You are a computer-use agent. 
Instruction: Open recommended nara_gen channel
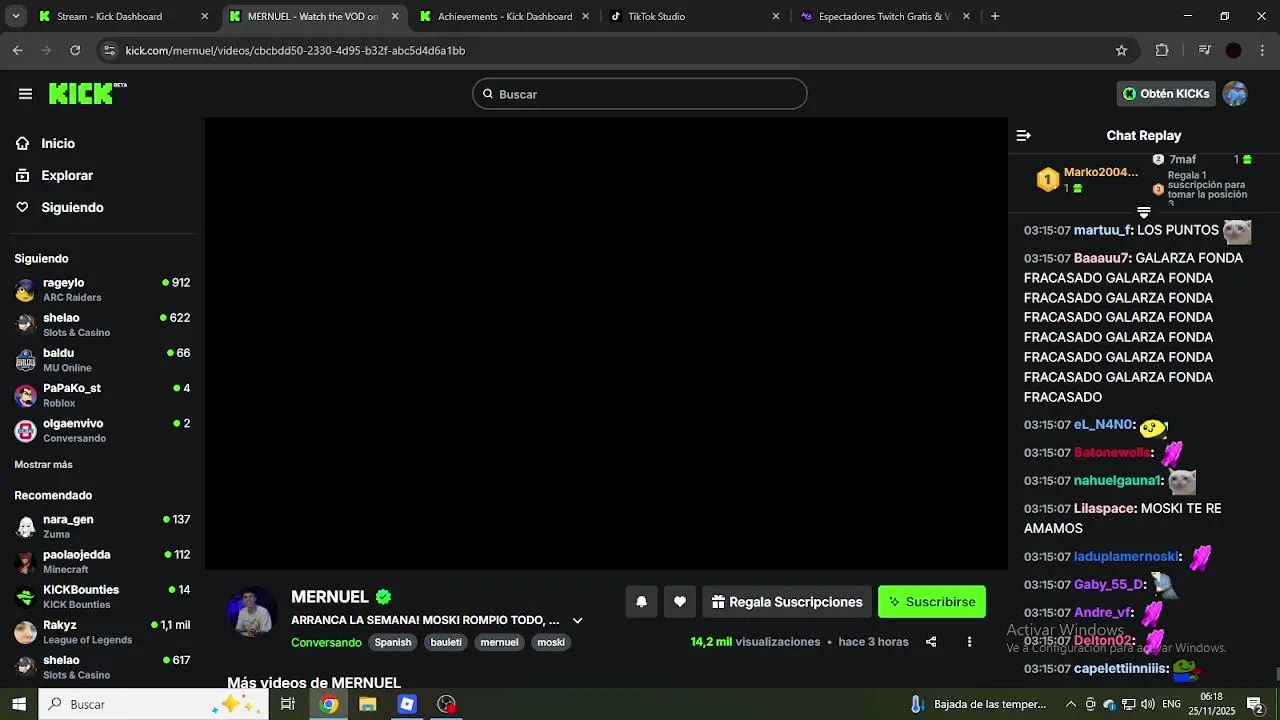coord(102,526)
